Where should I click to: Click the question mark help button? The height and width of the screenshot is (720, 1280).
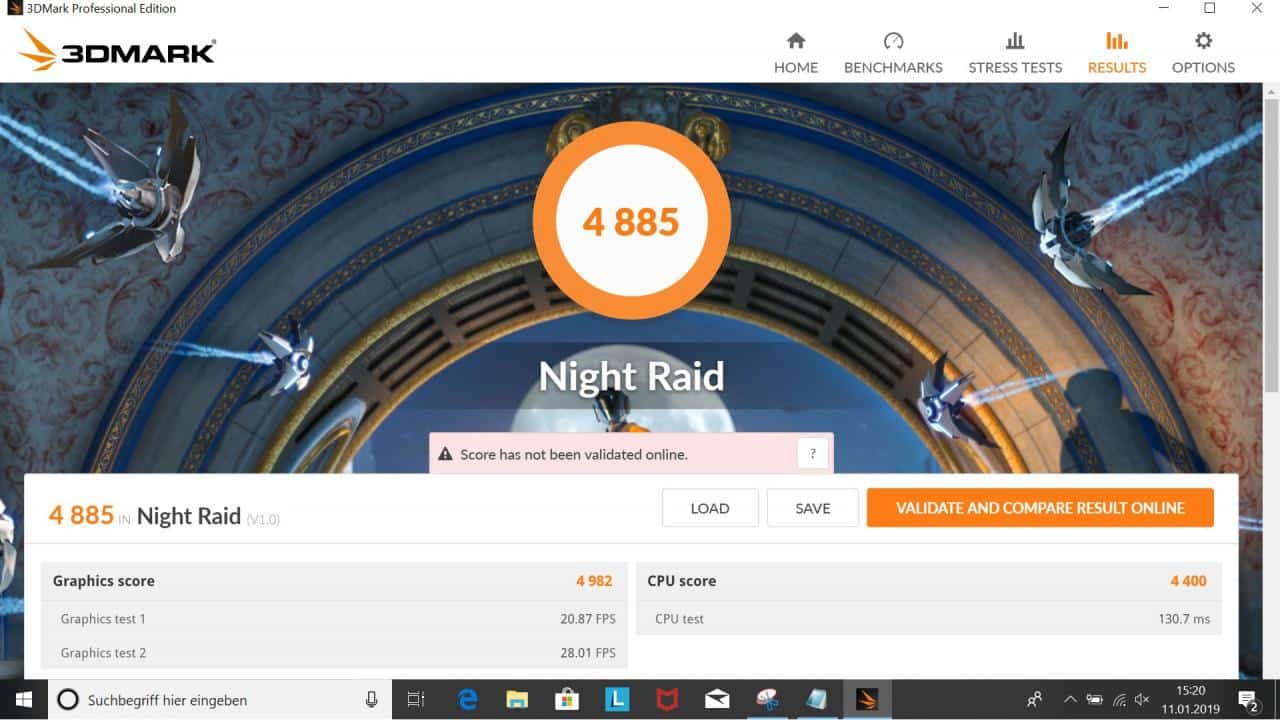[812, 454]
